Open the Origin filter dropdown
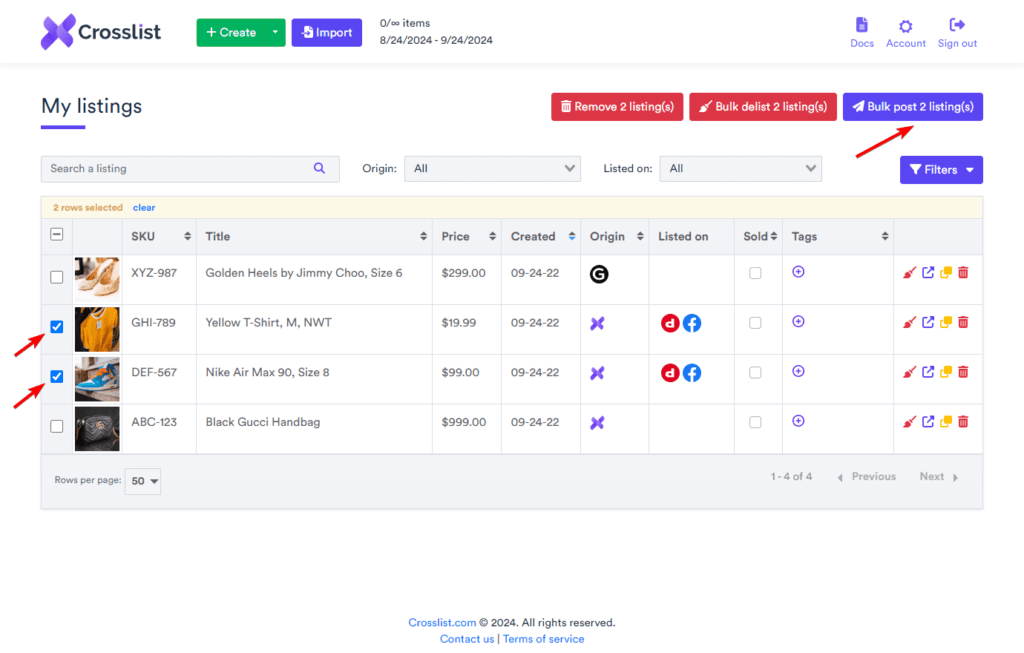Viewport: 1024px width, 653px height. coord(491,169)
